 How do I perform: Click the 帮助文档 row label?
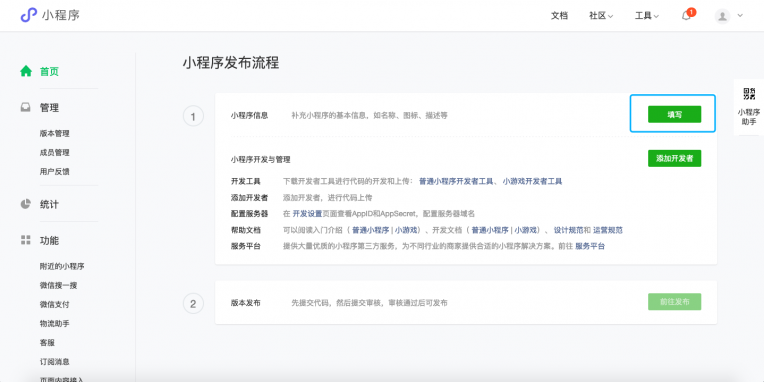tap(246, 230)
